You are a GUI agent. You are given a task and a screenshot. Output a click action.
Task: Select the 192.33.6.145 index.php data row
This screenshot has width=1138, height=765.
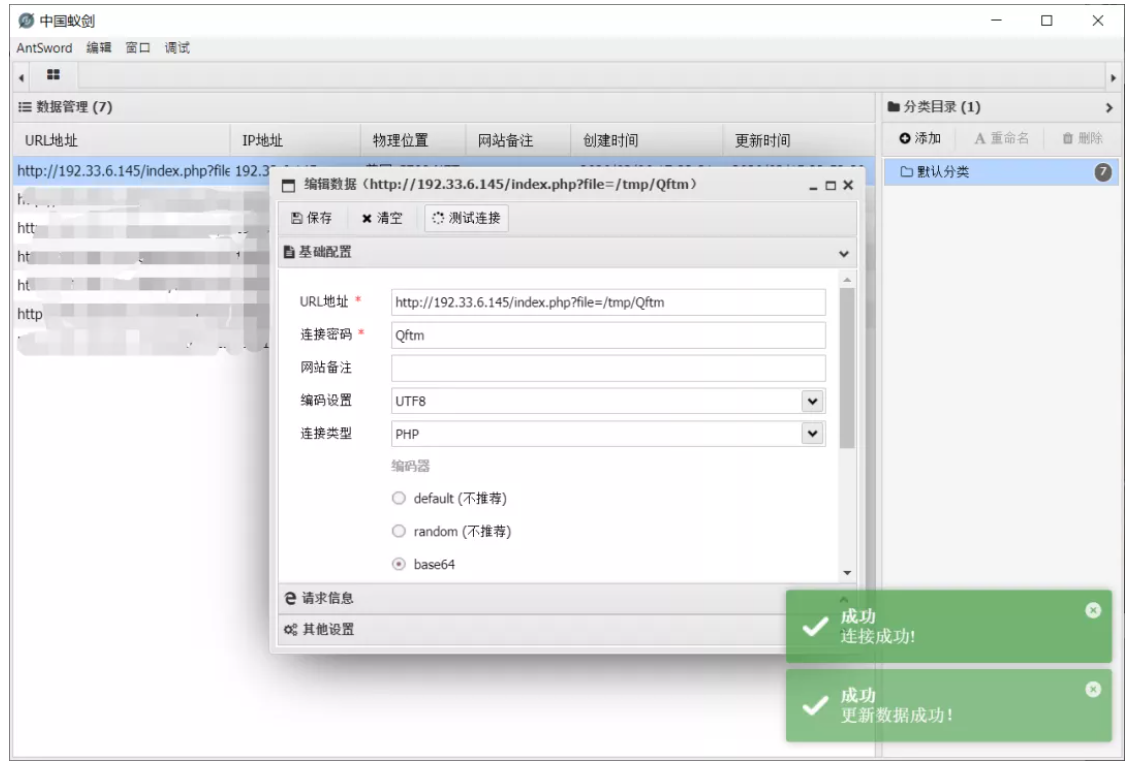pos(142,171)
